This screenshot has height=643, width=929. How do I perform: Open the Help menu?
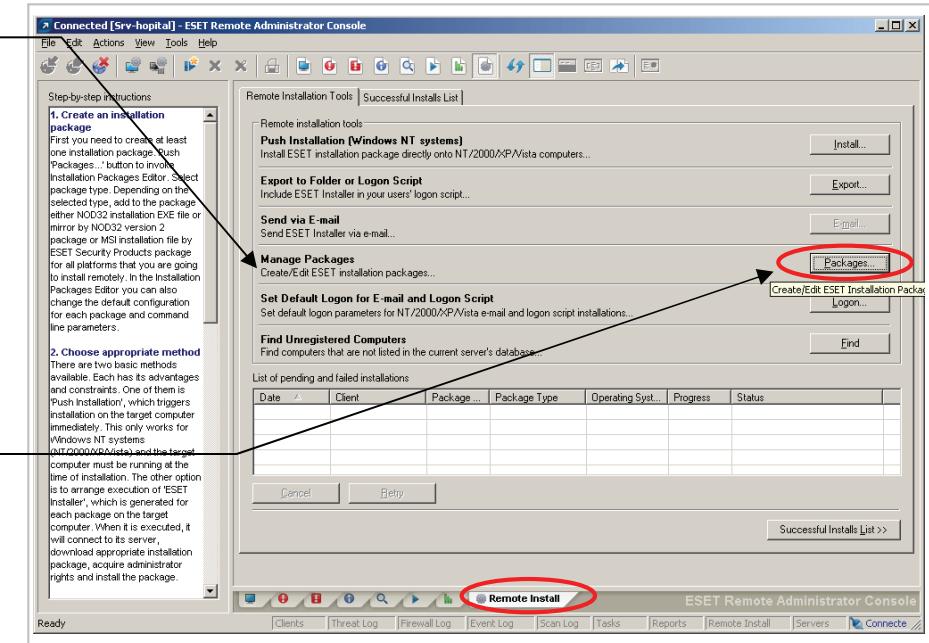coord(207,43)
